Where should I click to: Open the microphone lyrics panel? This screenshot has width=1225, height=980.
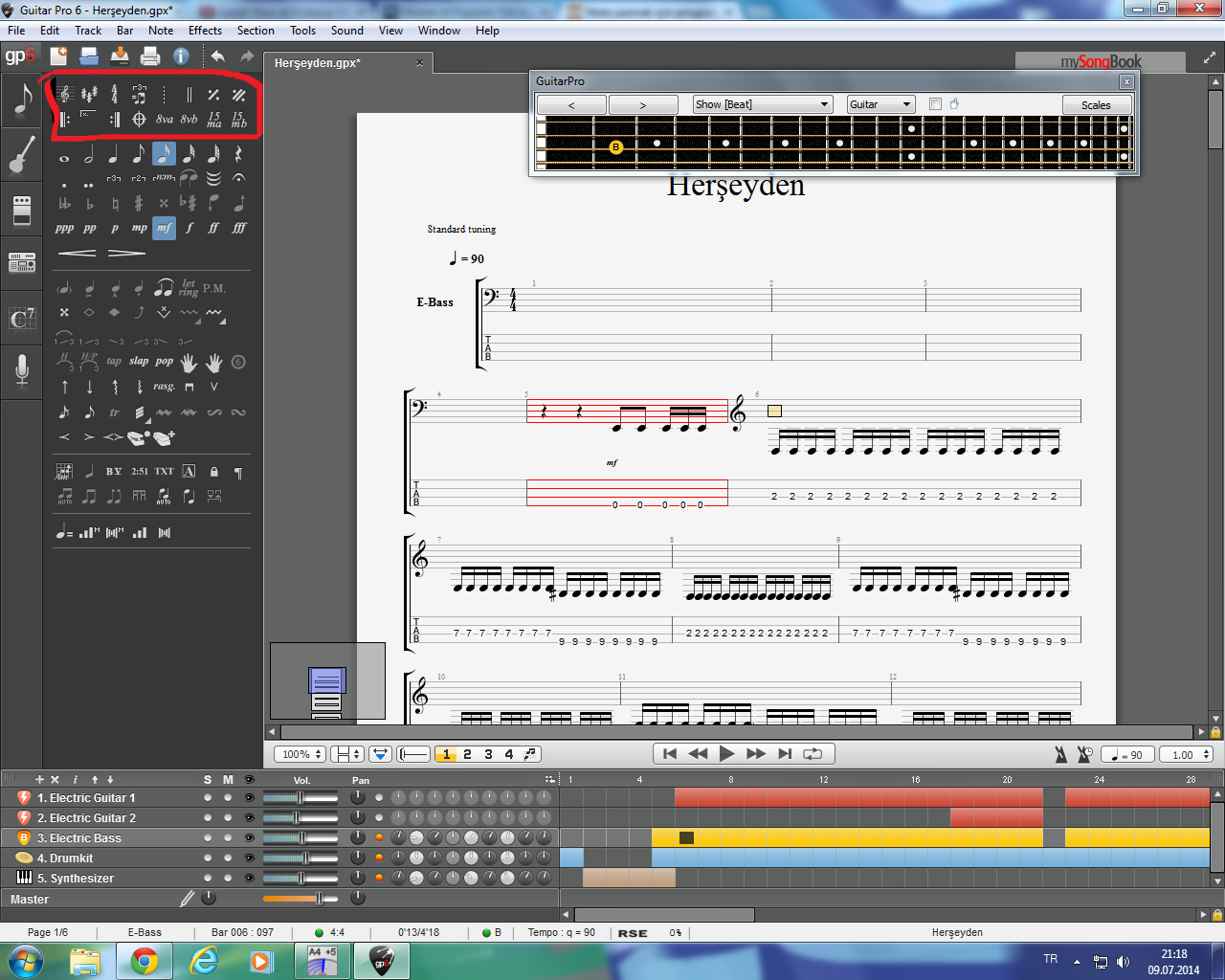[21, 370]
